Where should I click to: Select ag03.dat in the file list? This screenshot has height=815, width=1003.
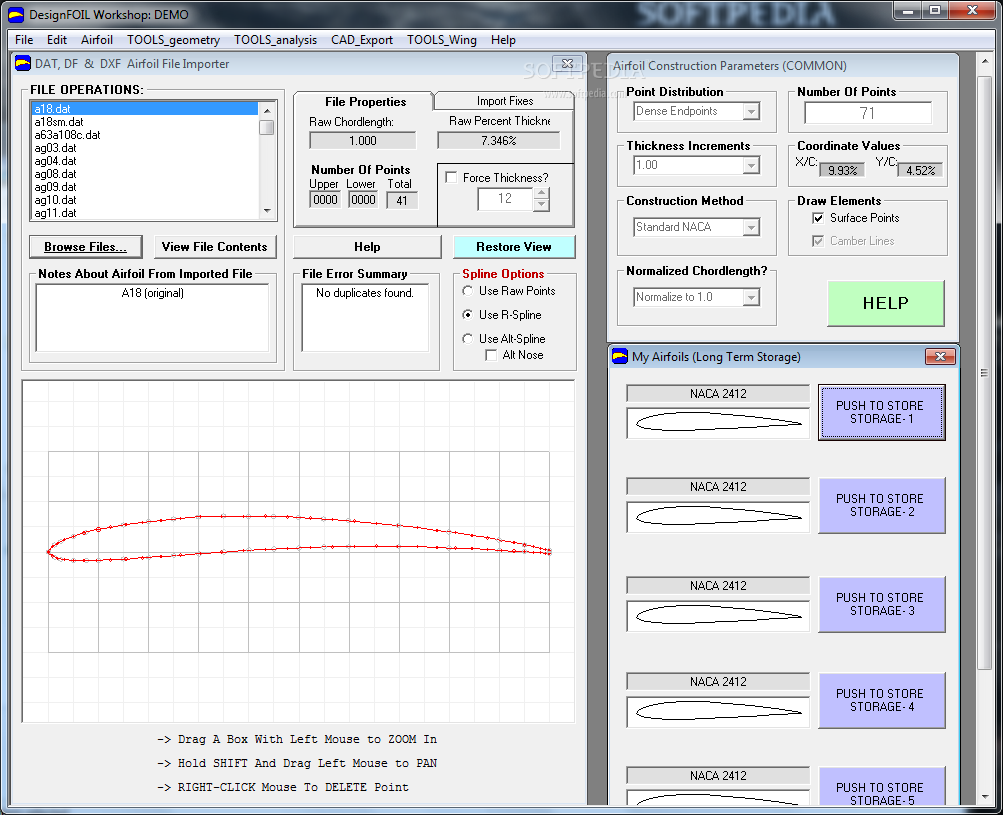point(145,148)
